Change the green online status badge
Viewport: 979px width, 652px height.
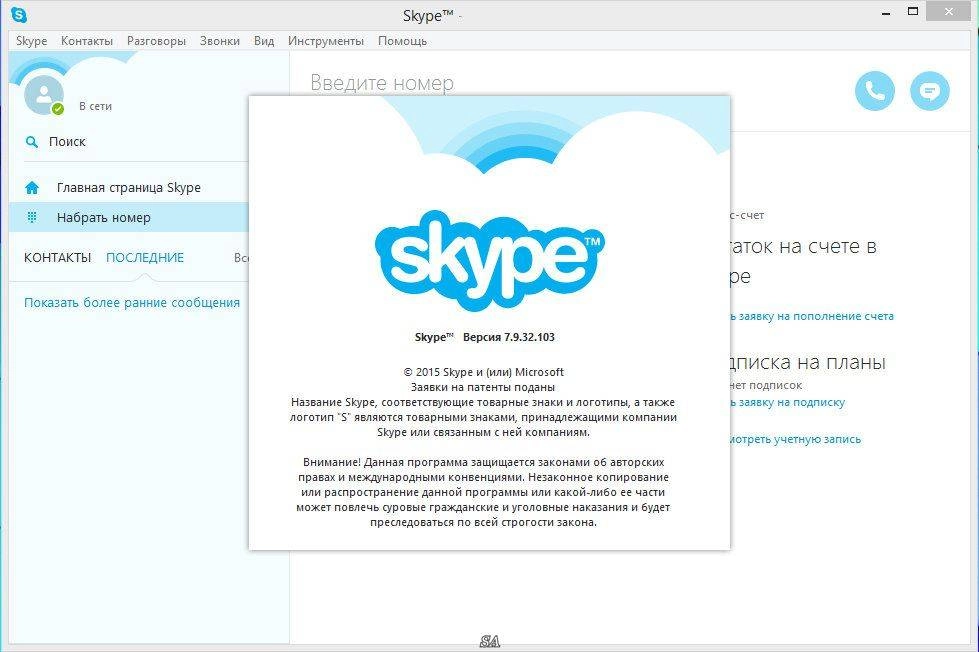click(x=57, y=109)
